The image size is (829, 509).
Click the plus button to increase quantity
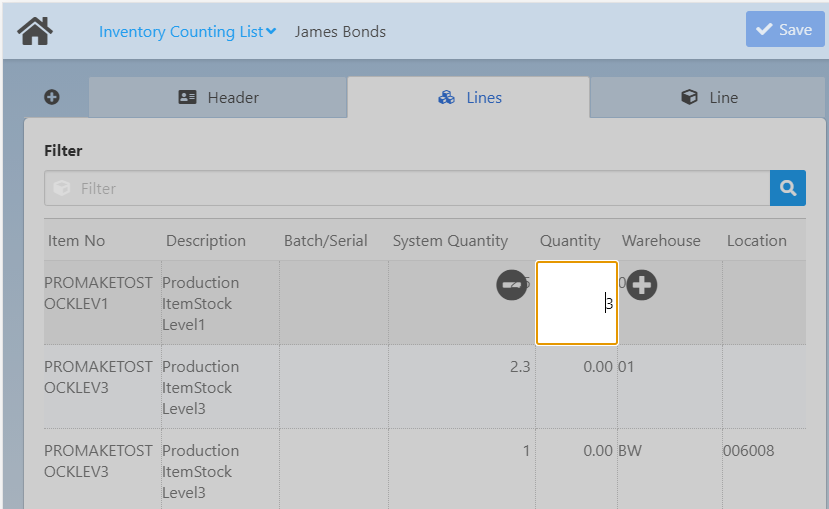tap(642, 285)
